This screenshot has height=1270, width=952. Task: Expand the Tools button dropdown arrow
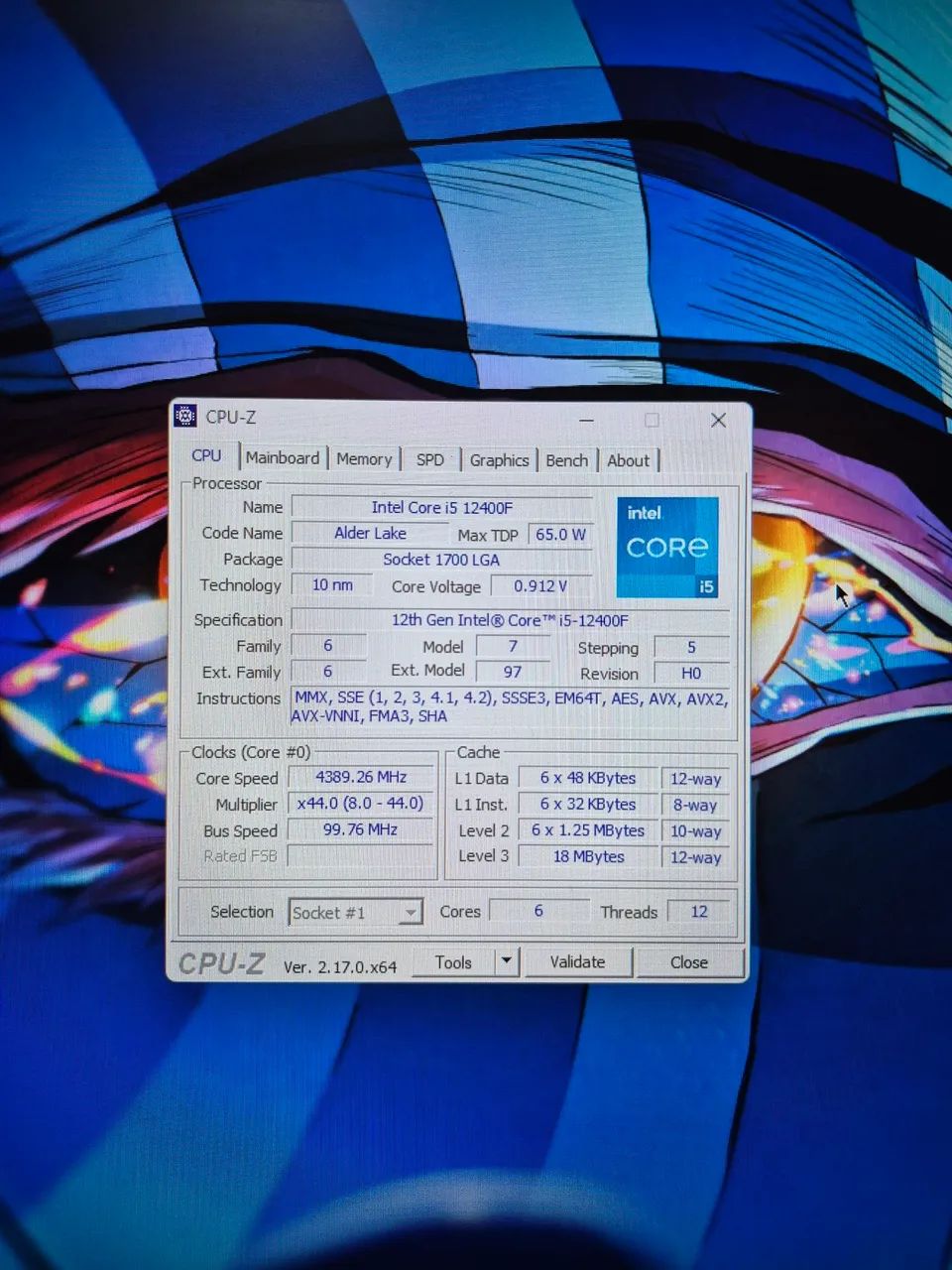[x=507, y=960]
